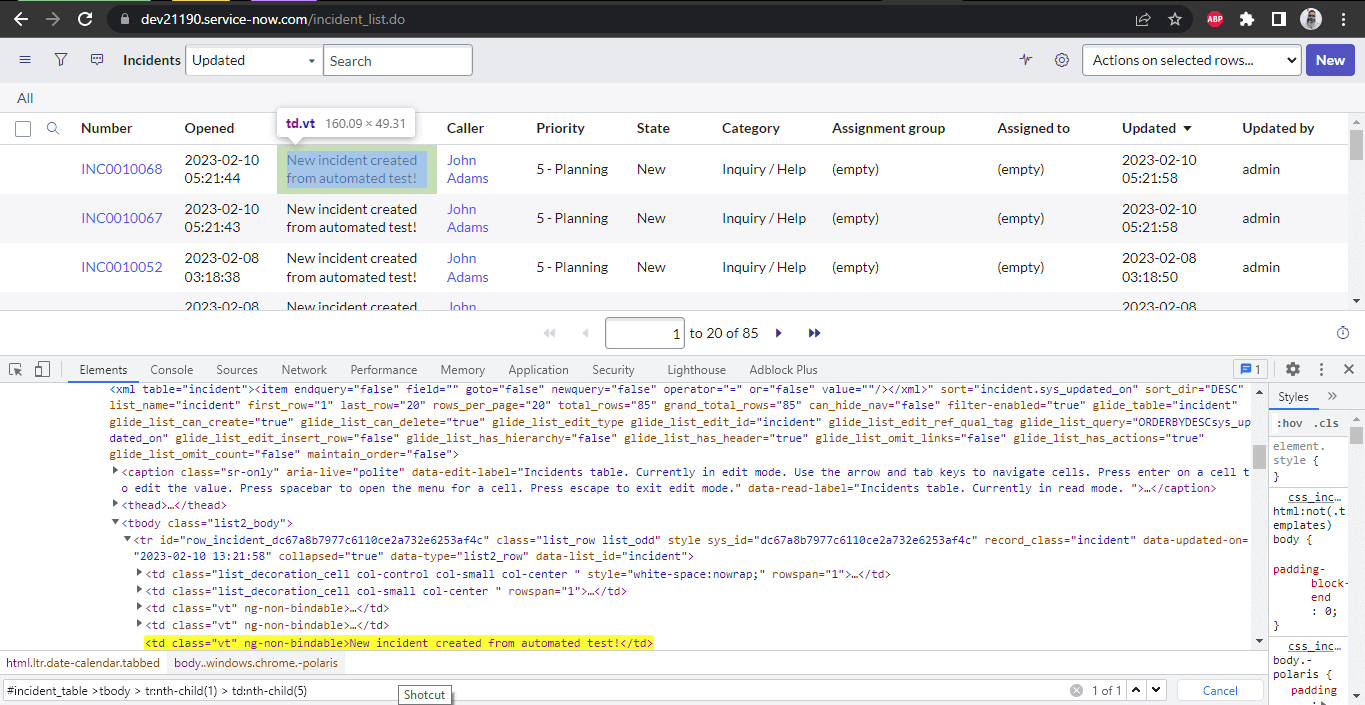Check the select-all rows checkbox
This screenshot has width=1365, height=705.
[23, 129]
